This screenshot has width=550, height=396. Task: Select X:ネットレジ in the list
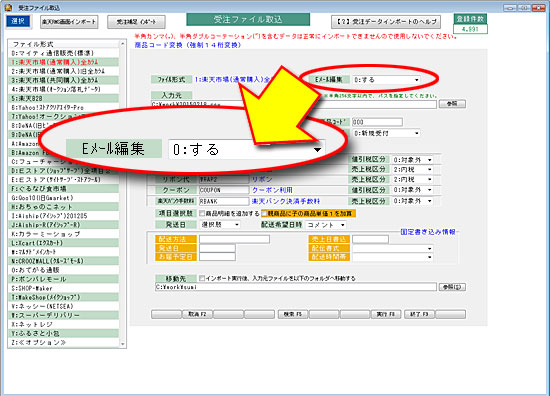[63, 324]
